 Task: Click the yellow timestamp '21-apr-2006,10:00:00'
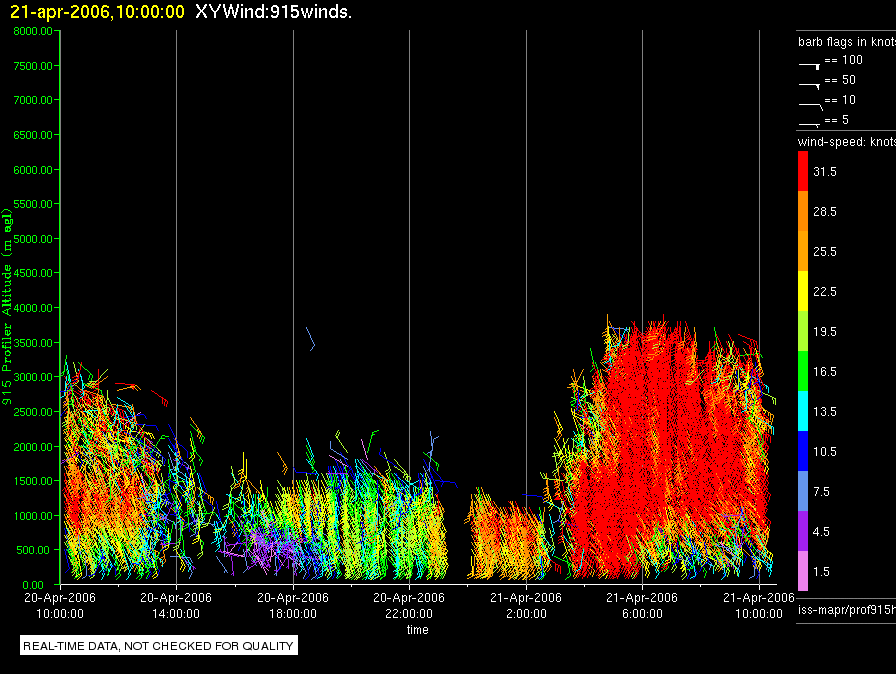(x=97, y=11)
